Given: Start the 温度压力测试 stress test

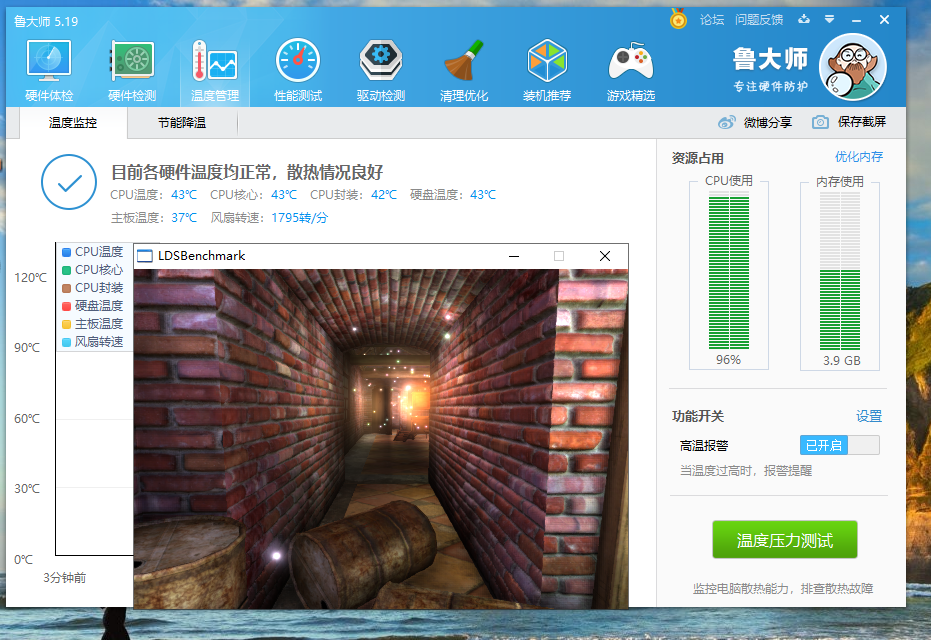Looking at the screenshot, I should click(785, 540).
